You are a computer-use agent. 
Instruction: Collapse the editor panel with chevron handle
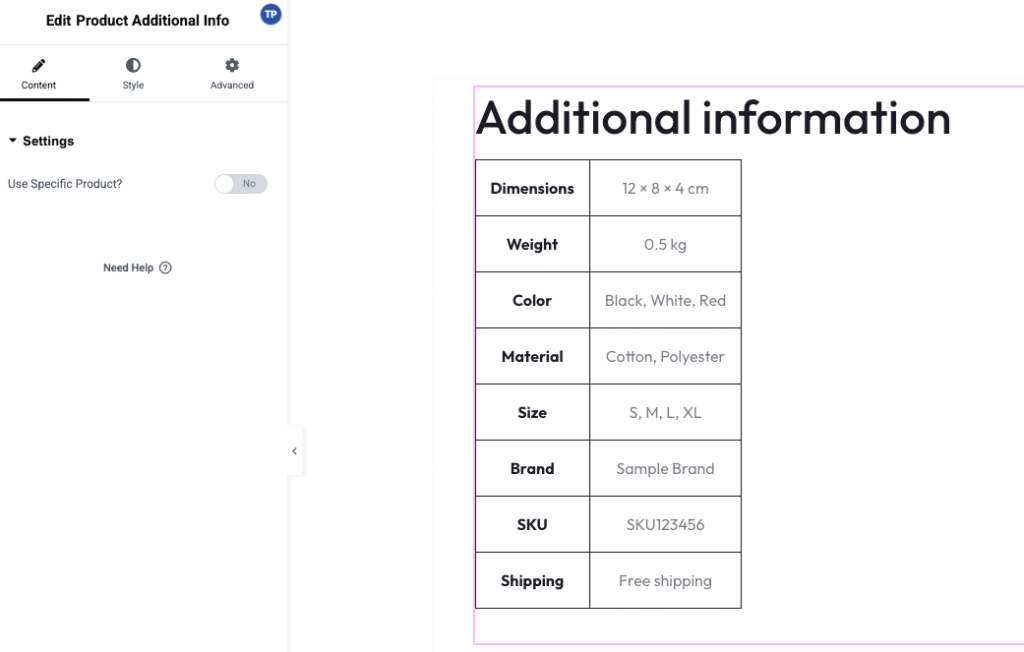click(295, 451)
